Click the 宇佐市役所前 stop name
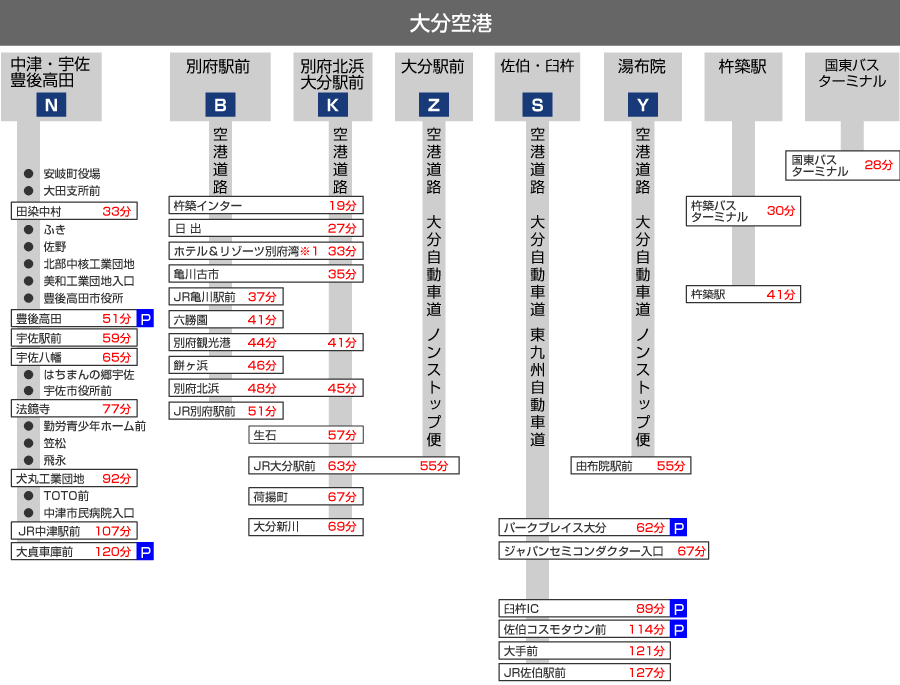The image size is (900, 685). [77, 391]
